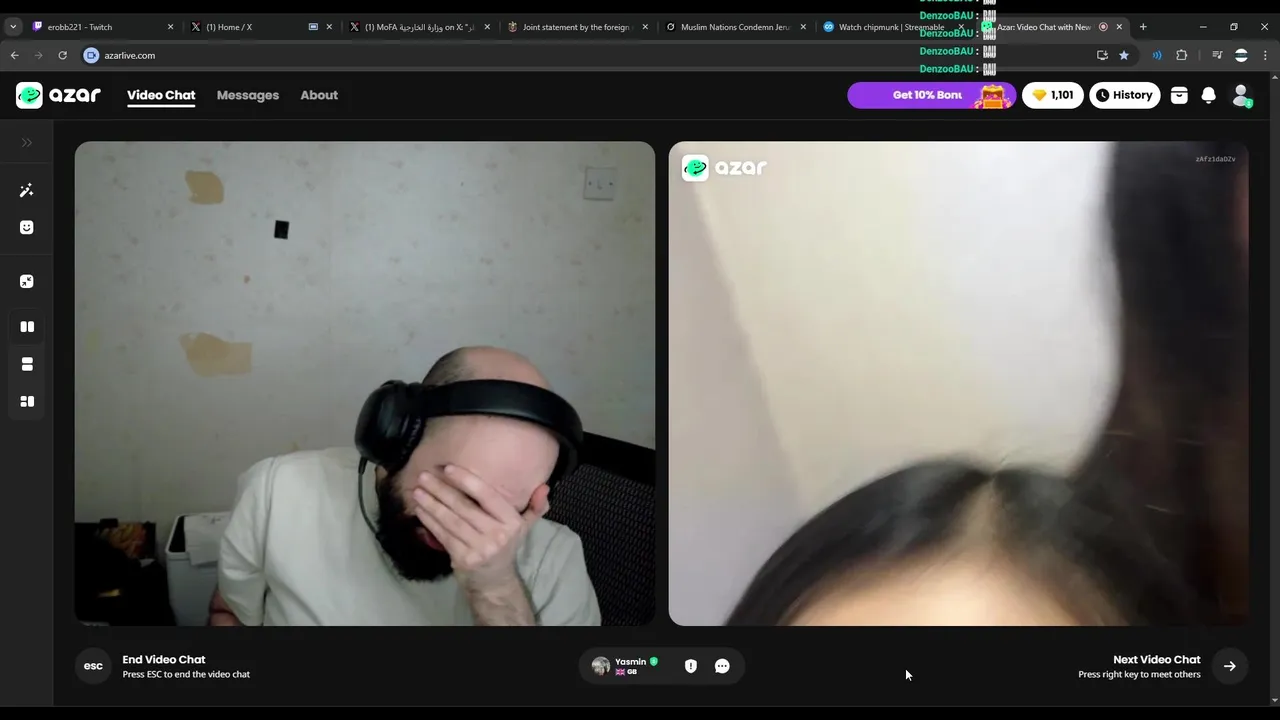Open the chat bubble message icon

(722, 666)
